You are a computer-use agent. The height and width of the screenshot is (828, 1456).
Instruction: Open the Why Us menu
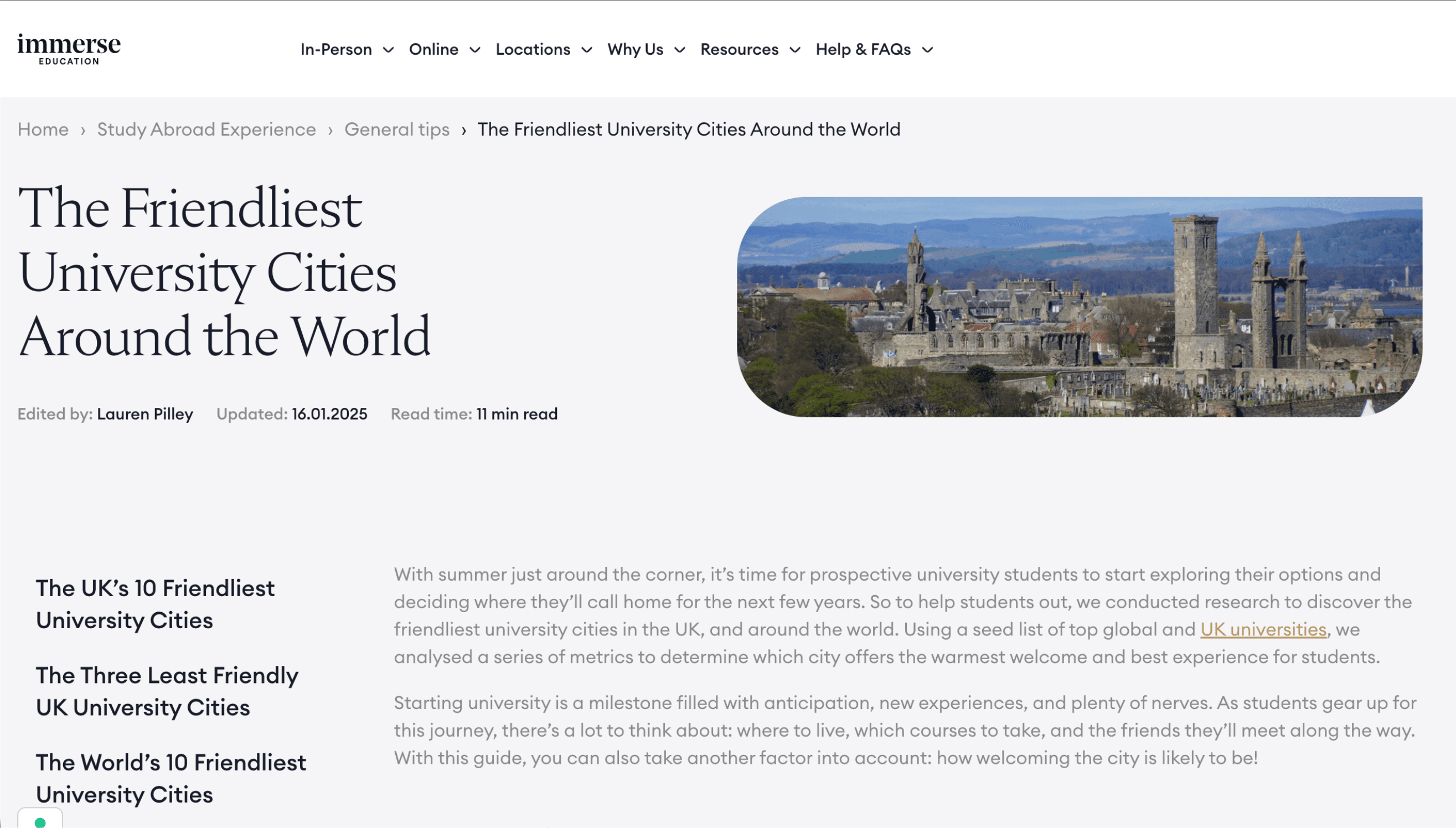[636, 49]
